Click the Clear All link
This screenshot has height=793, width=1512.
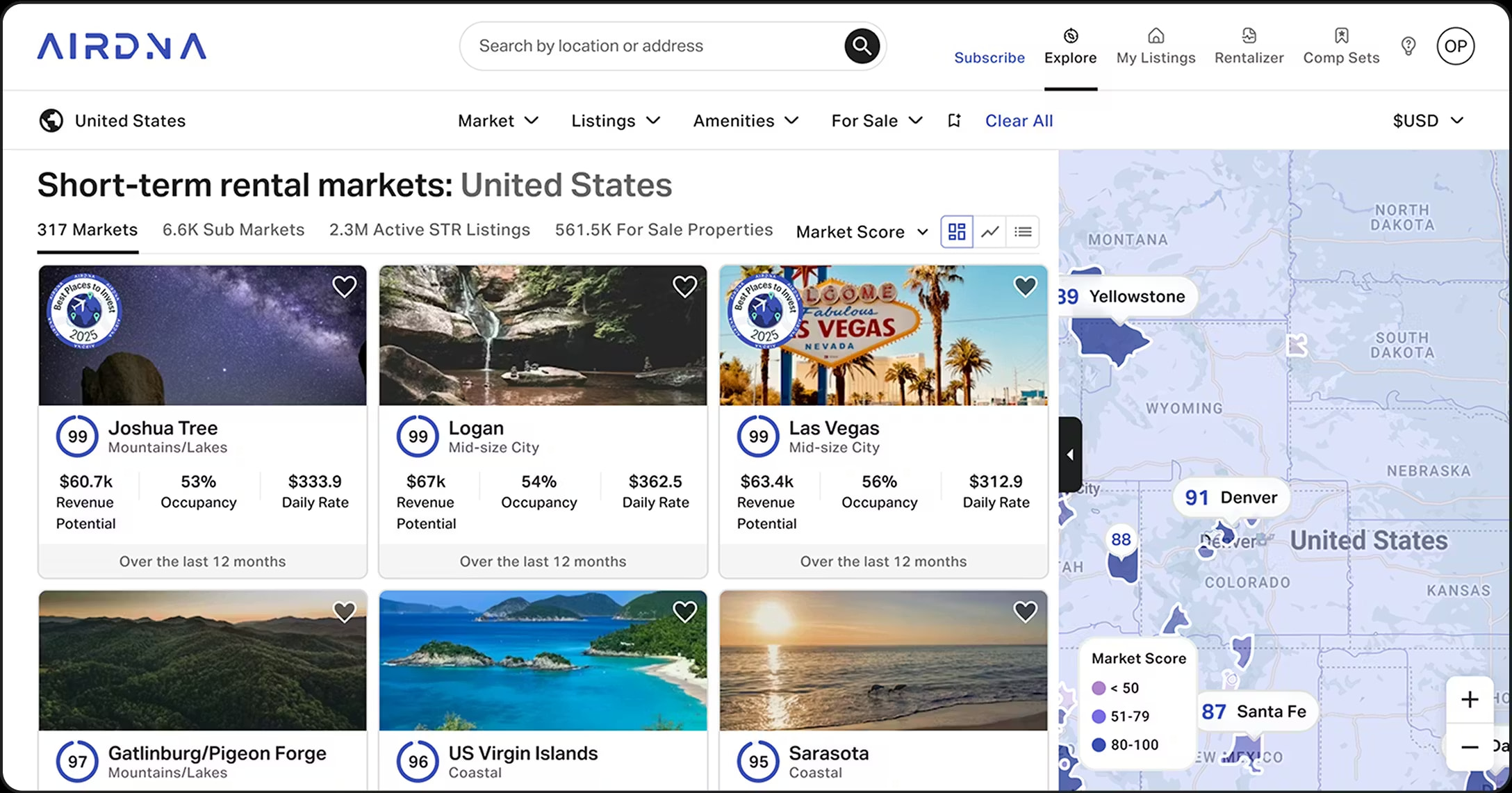(1019, 120)
